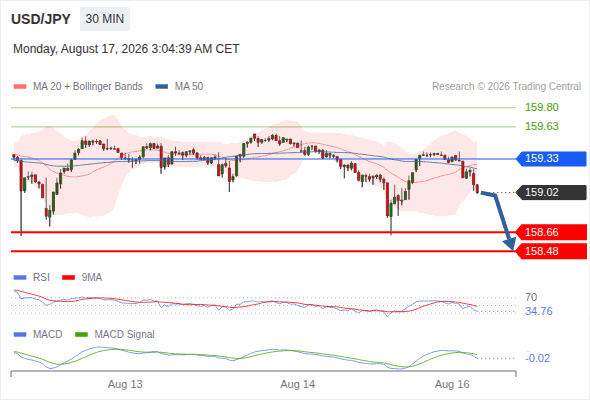Screen dimensions: 590x400
Task: Click the 'MACD Signal' legend label
Action: pyautogui.click(x=125, y=335)
